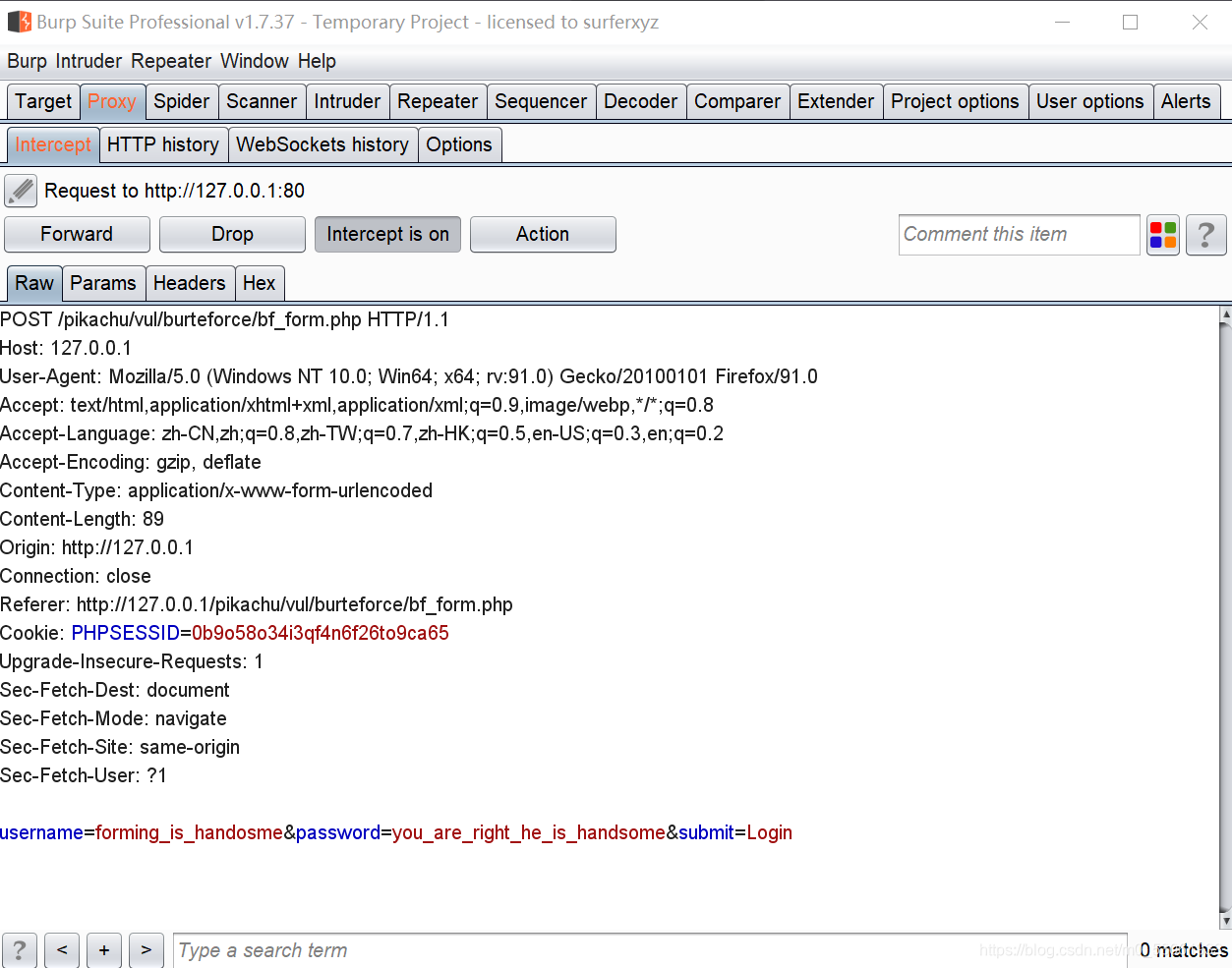Screen dimensions: 1232x968
Task: Click the search term input field
Action: (650, 950)
